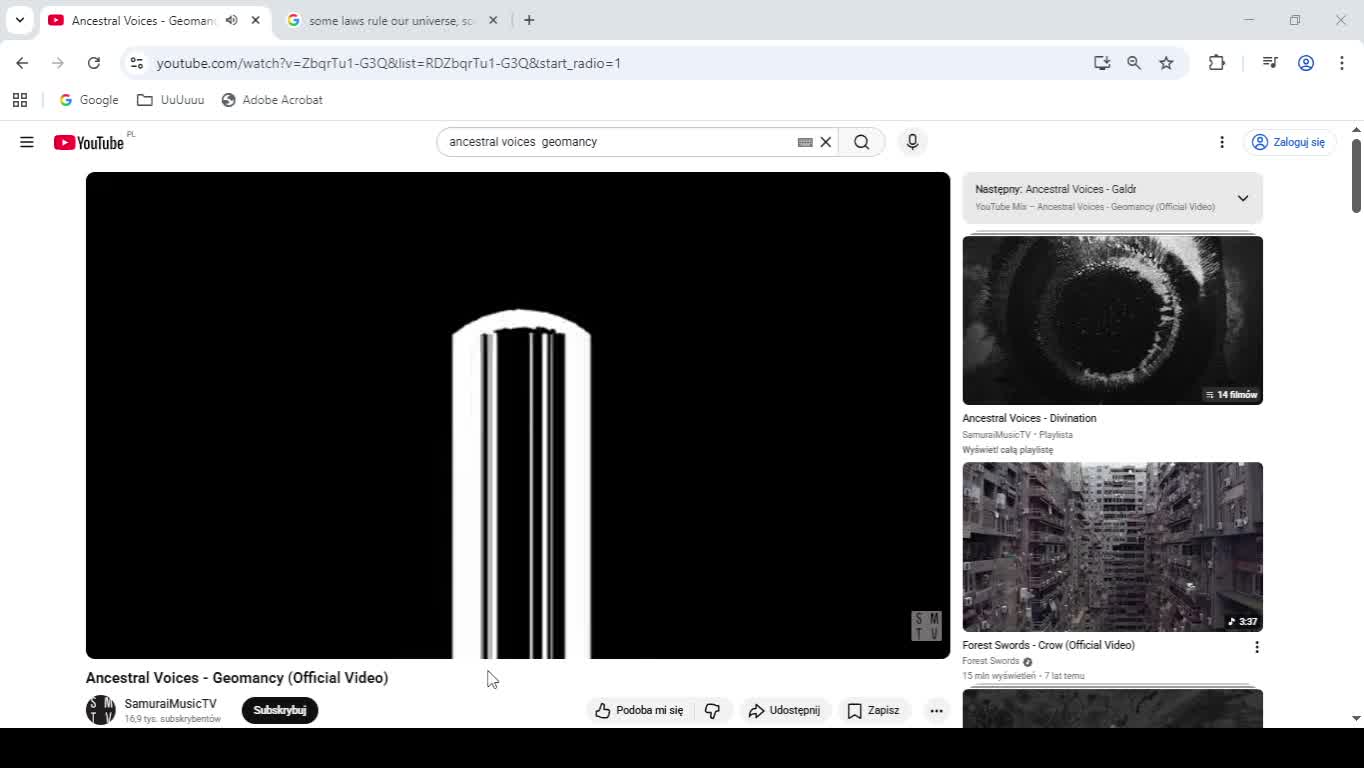The width and height of the screenshot is (1364, 768).
Task: Expand the YouTube Mix playlist panel chevron
Action: [1243, 198]
